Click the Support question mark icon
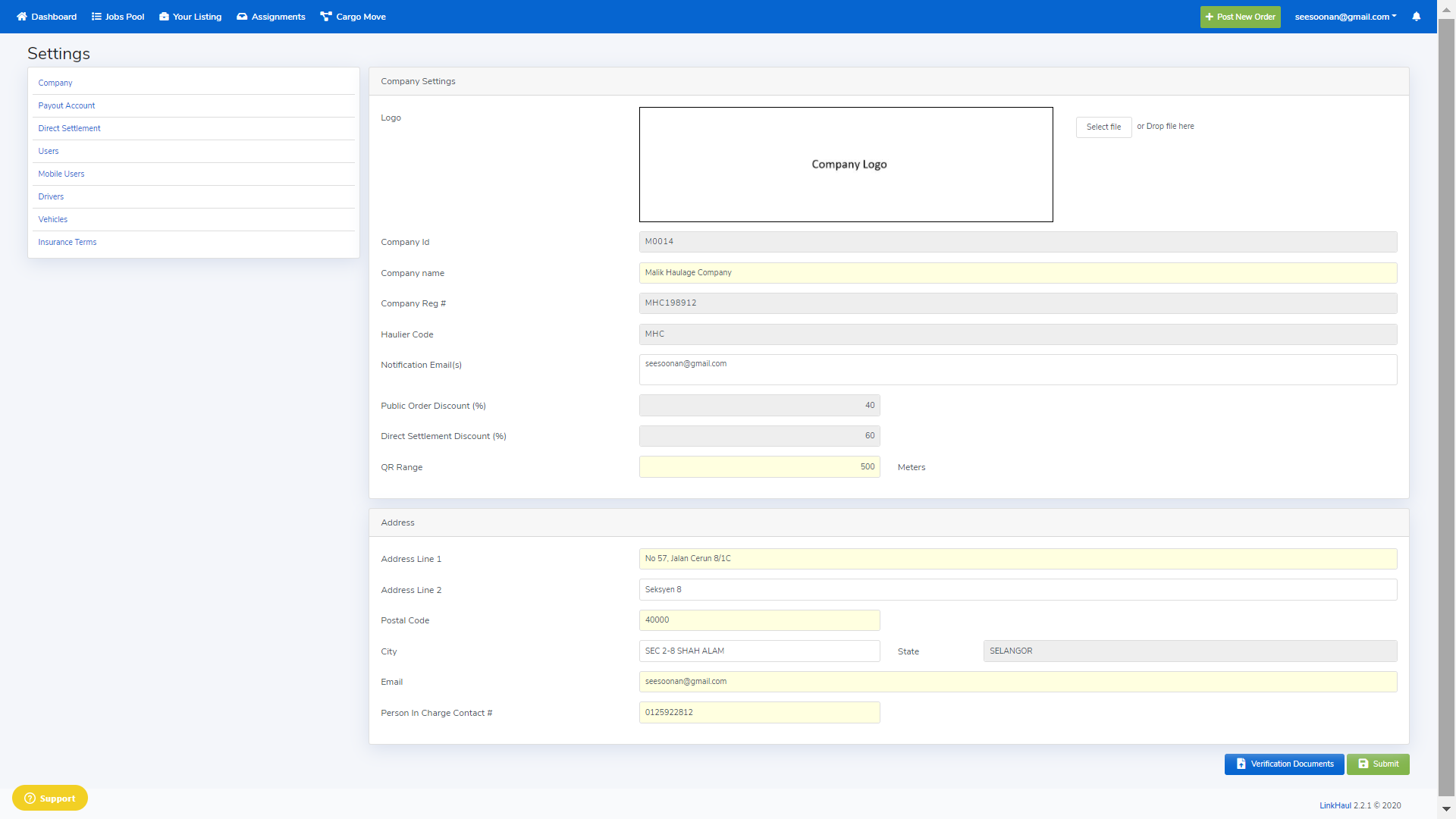The height and width of the screenshot is (819, 1456). point(30,799)
